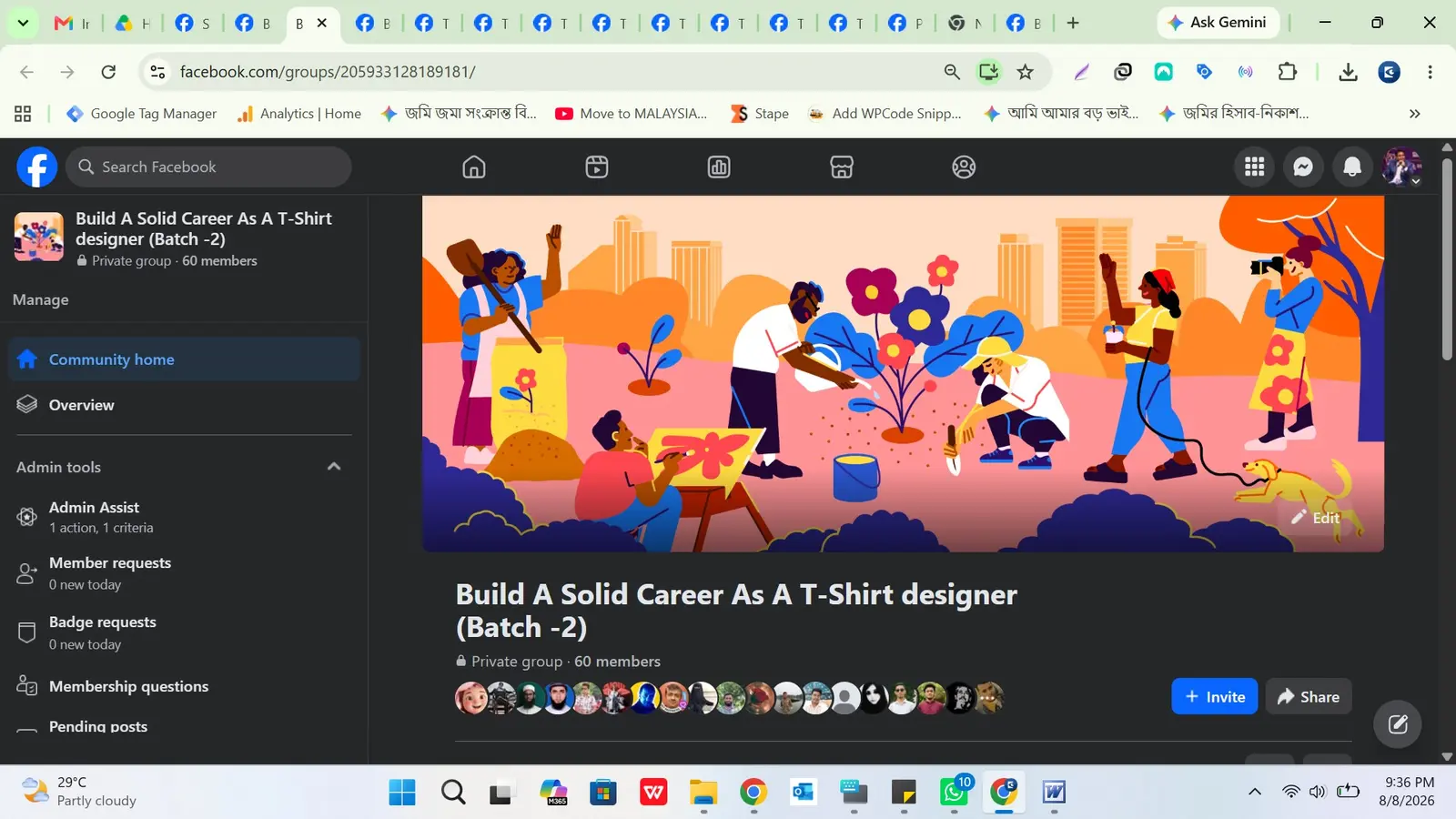Open Chrome downloads icon
This screenshot has height=819, width=1456.
[1349, 72]
